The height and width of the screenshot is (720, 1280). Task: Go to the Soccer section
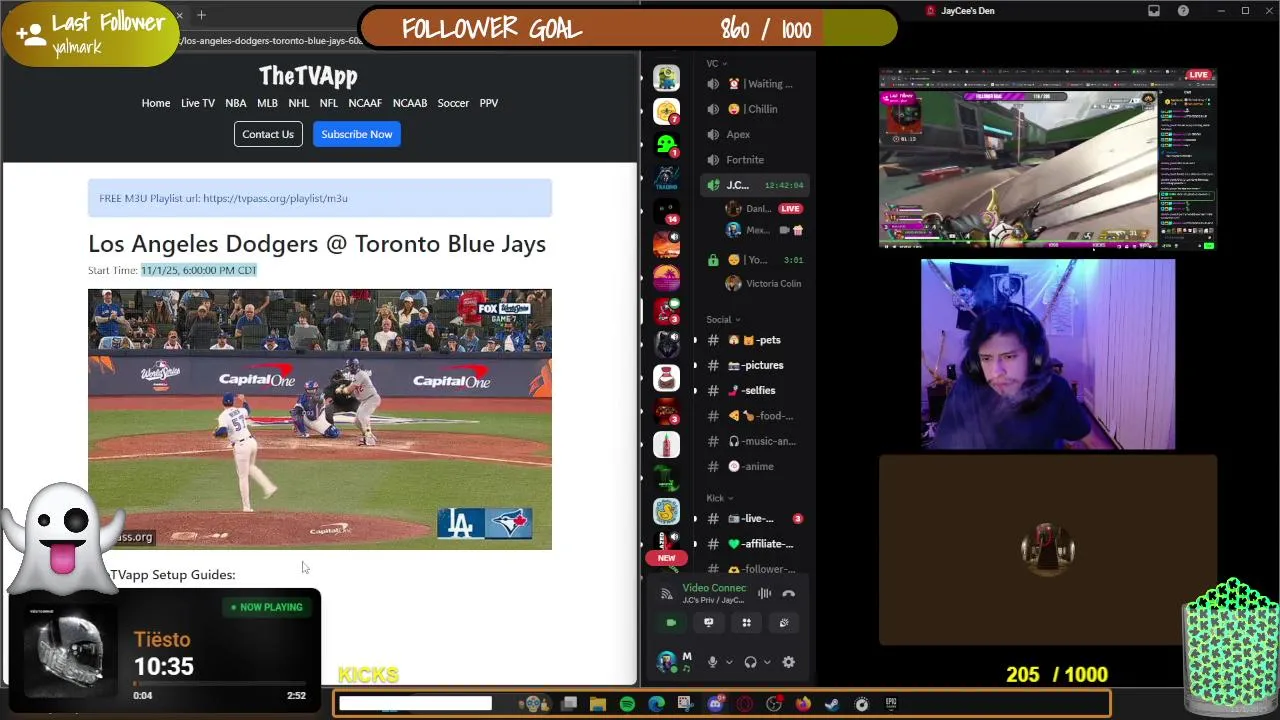coord(453,103)
